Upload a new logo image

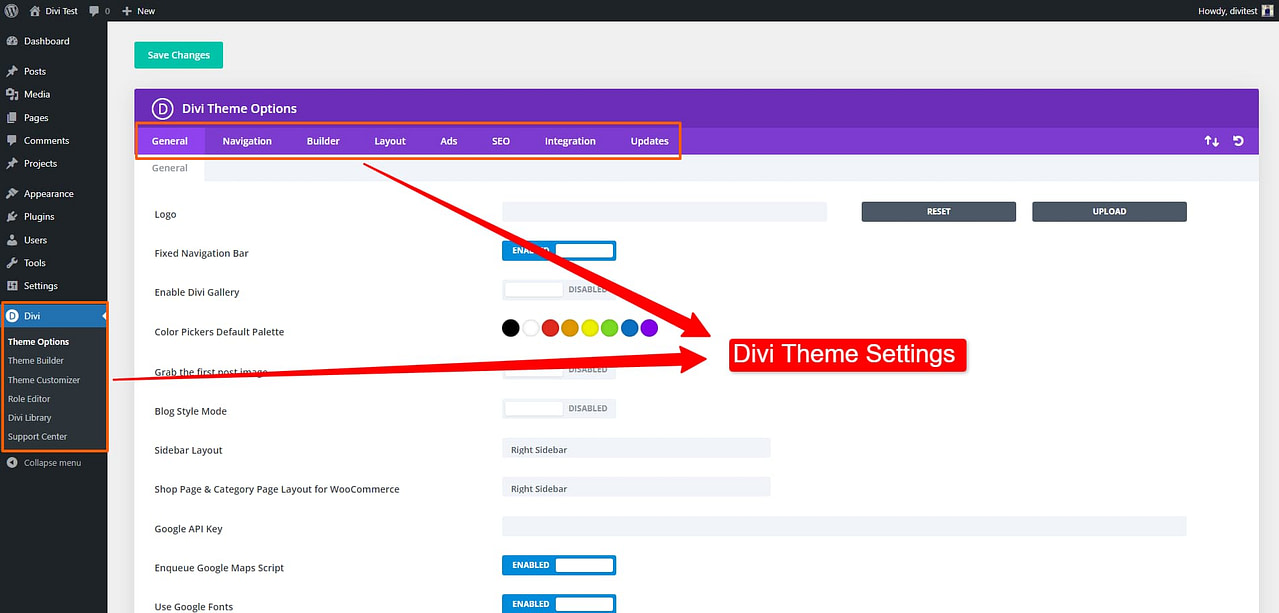1108,211
